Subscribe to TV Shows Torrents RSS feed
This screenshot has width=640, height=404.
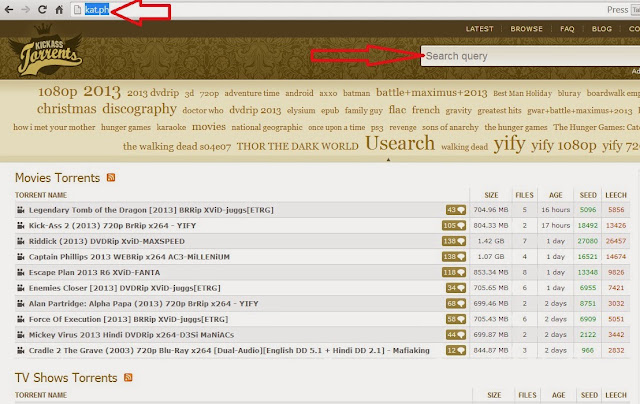[x=128, y=377]
